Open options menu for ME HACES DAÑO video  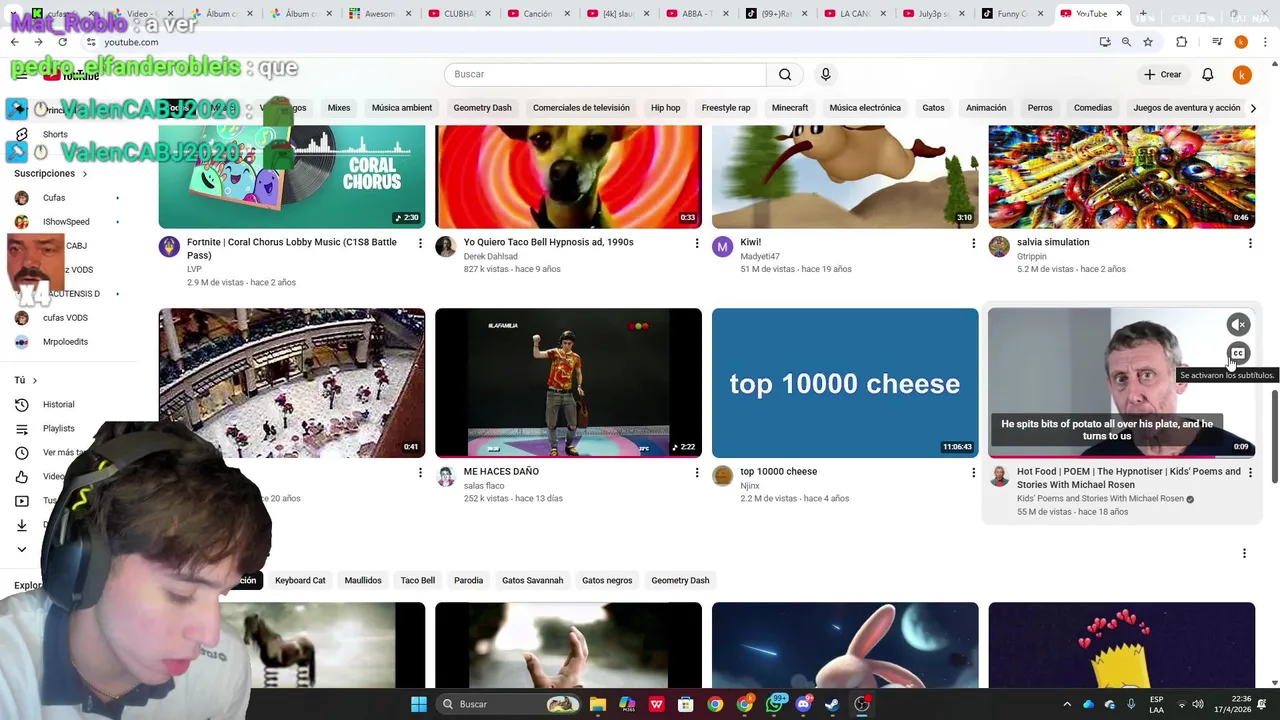(x=697, y=472)
